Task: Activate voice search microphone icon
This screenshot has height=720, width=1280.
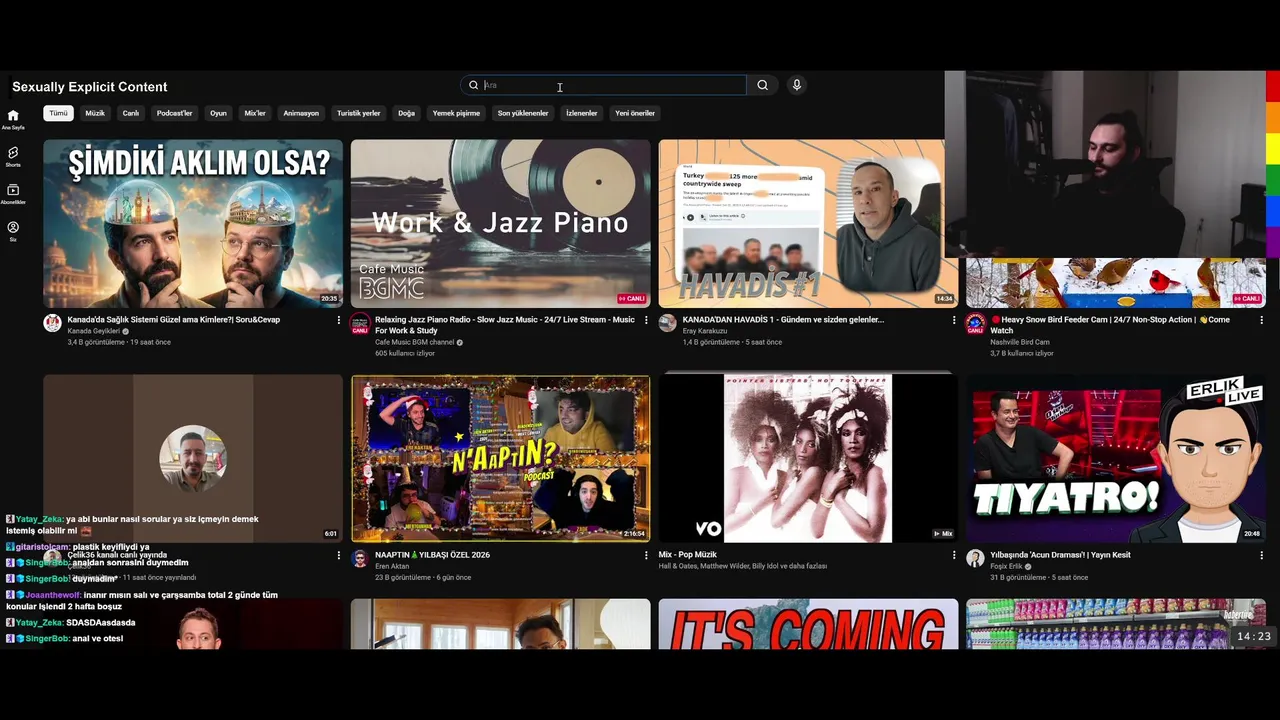Action: coord(797,85)
